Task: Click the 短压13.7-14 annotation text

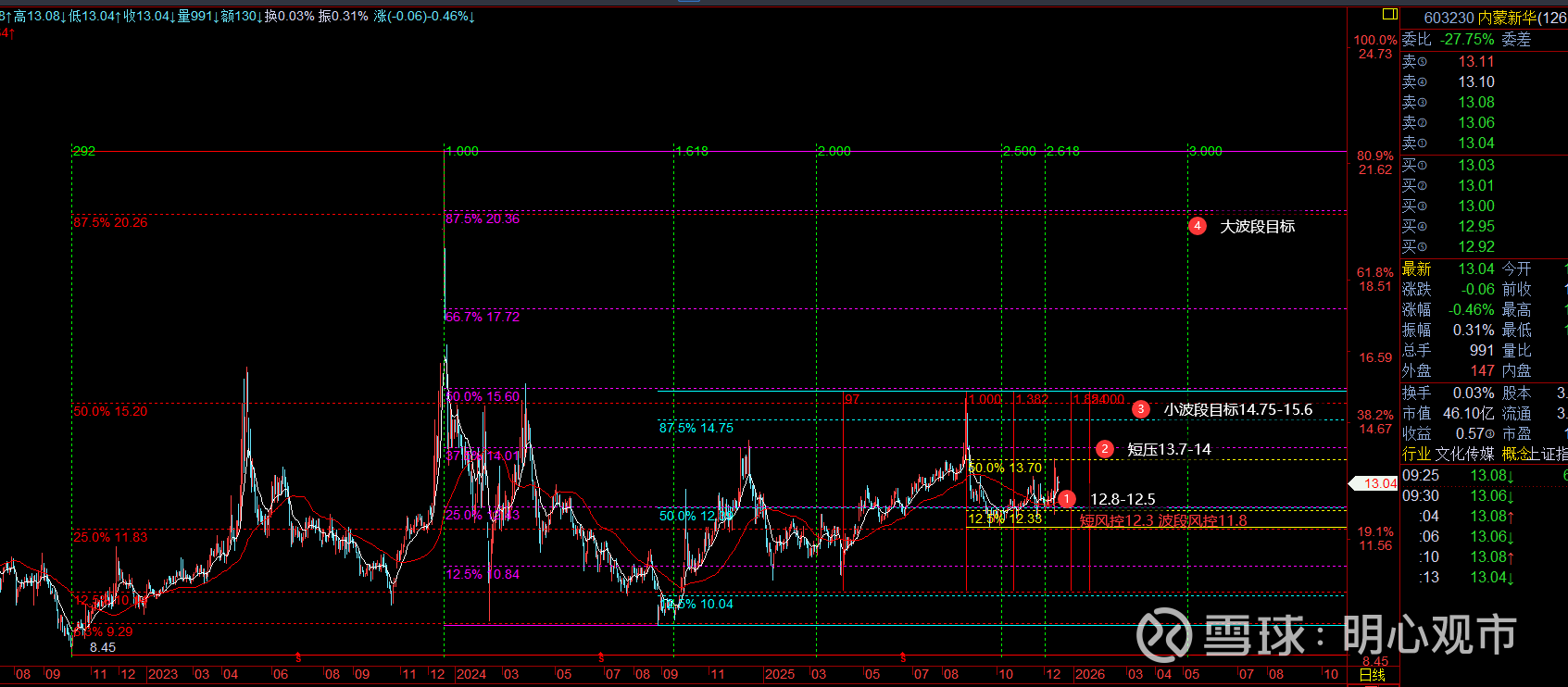Action: point(1169,449)
